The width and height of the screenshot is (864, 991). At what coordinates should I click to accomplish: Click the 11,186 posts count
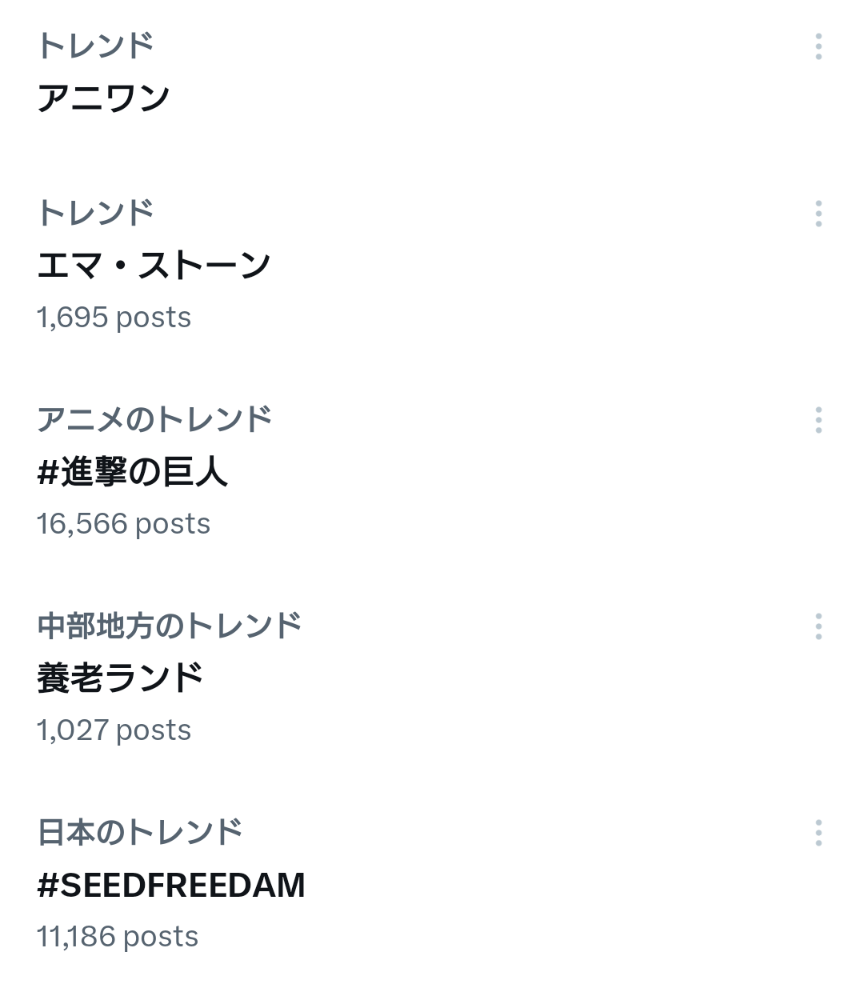[x=117, y=937]
